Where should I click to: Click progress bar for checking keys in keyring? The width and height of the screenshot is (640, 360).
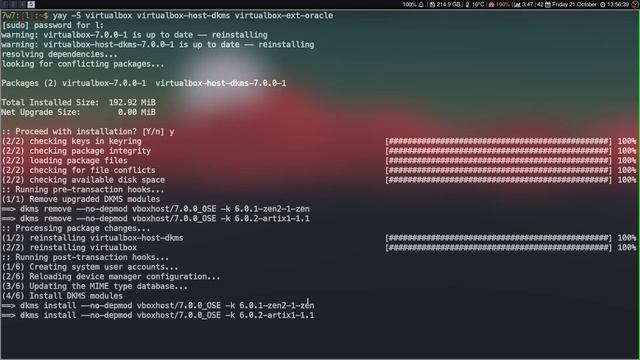pyautogui.click(x=499, y=141)
